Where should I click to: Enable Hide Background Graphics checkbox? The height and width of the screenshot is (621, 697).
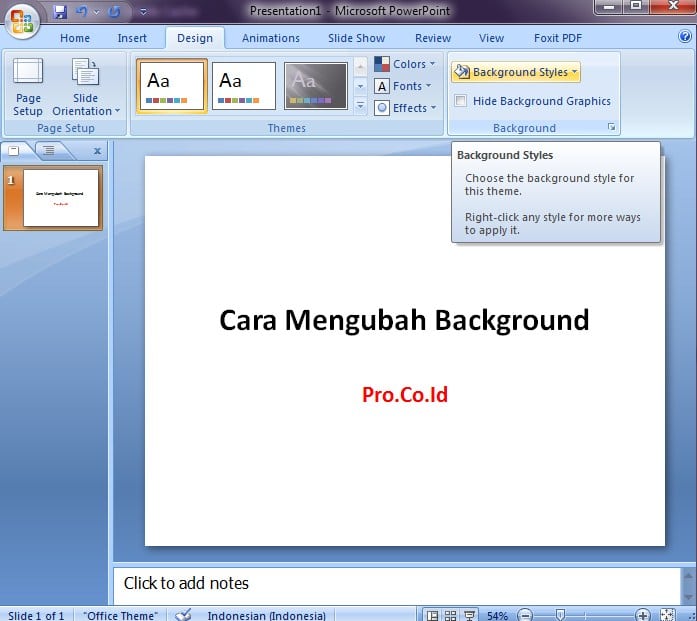tap(461, 100)
